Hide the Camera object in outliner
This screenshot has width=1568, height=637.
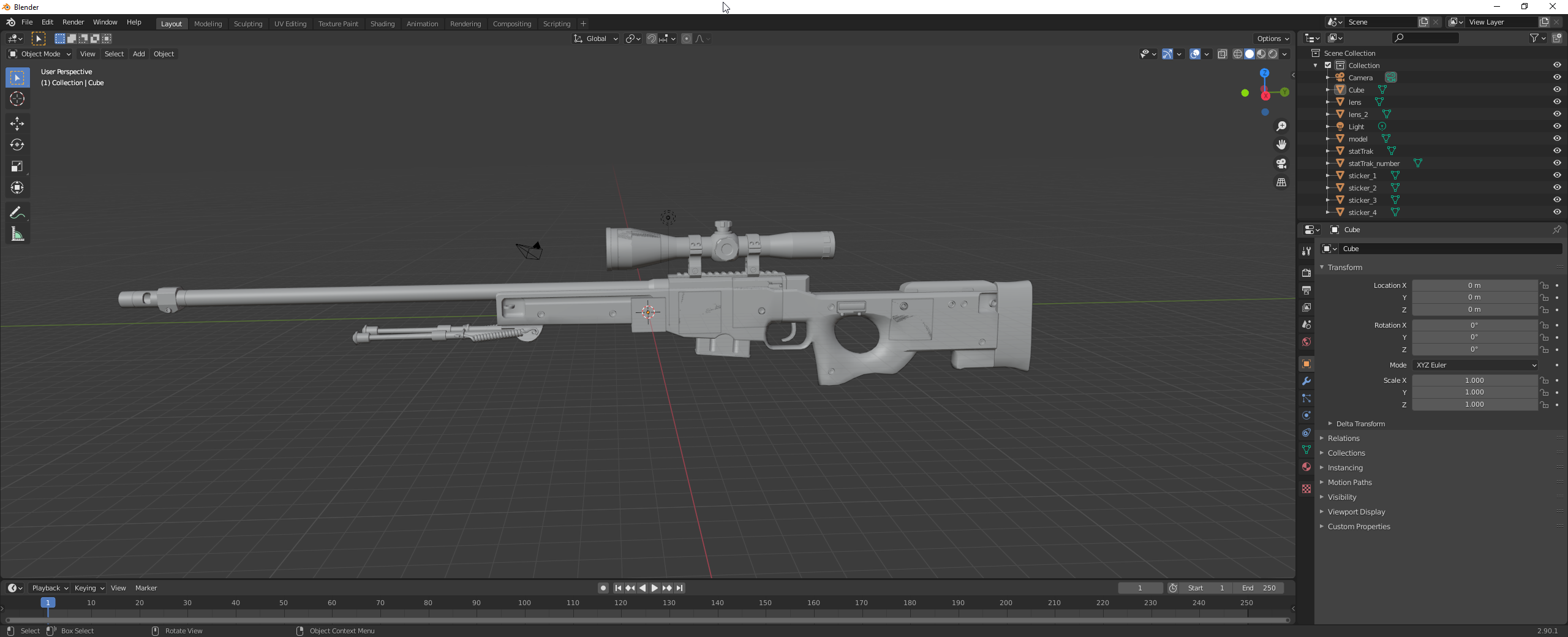[1557, 77]
